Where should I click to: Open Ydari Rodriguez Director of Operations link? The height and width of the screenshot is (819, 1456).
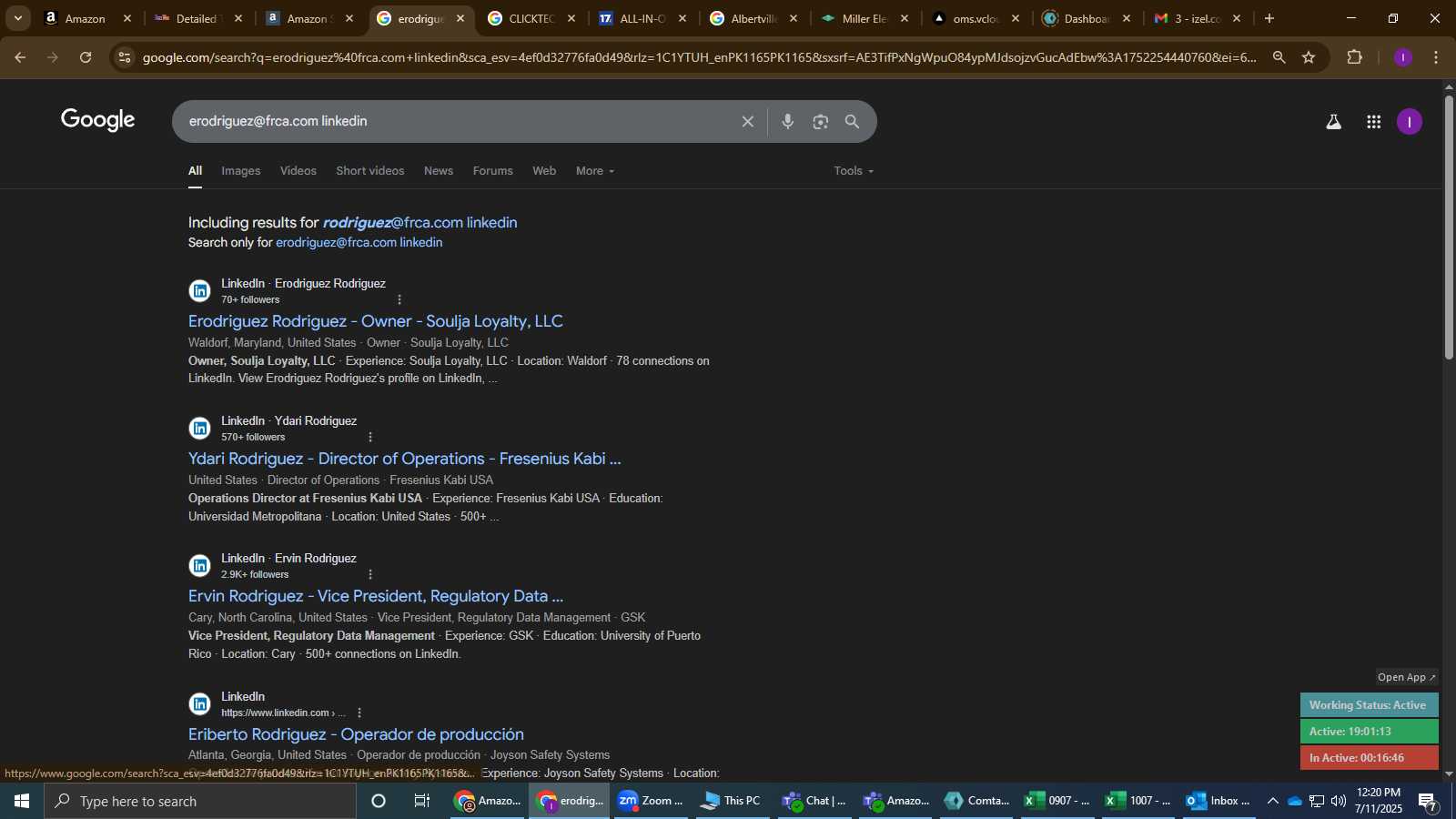coord(405,459)
